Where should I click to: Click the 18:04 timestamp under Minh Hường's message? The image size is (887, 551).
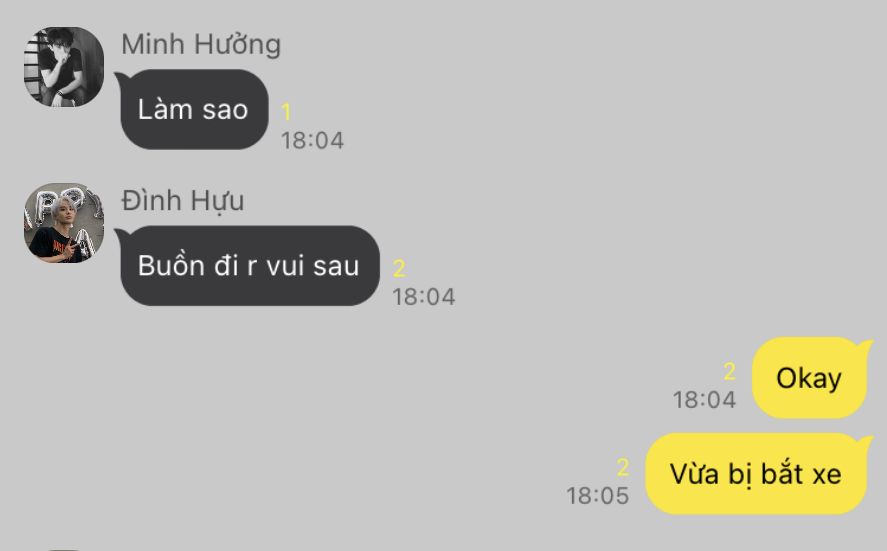pos(312,140)
